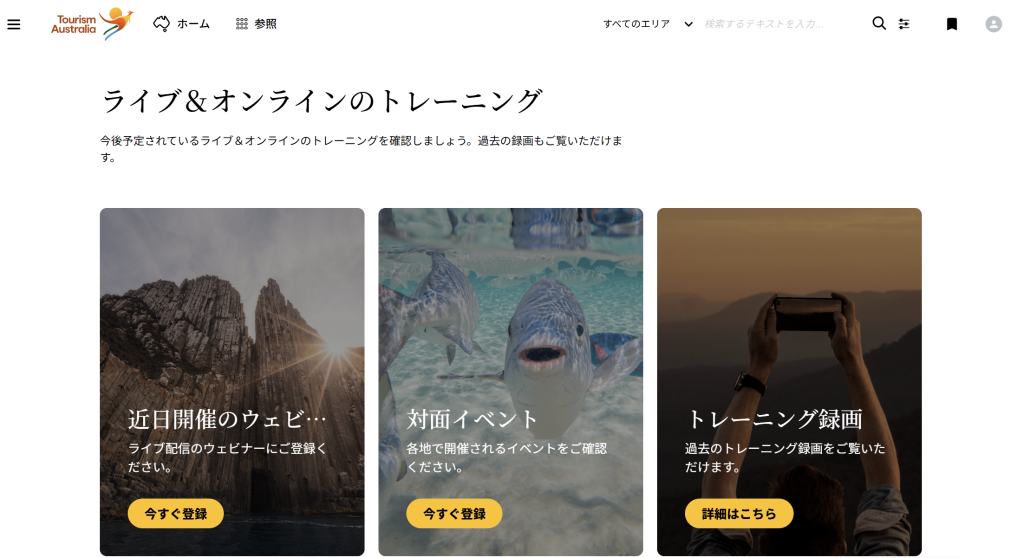Click 今すぐ登録 on 対面イベント card
The height and width of the screenshot is (558, 1024).
454,514
